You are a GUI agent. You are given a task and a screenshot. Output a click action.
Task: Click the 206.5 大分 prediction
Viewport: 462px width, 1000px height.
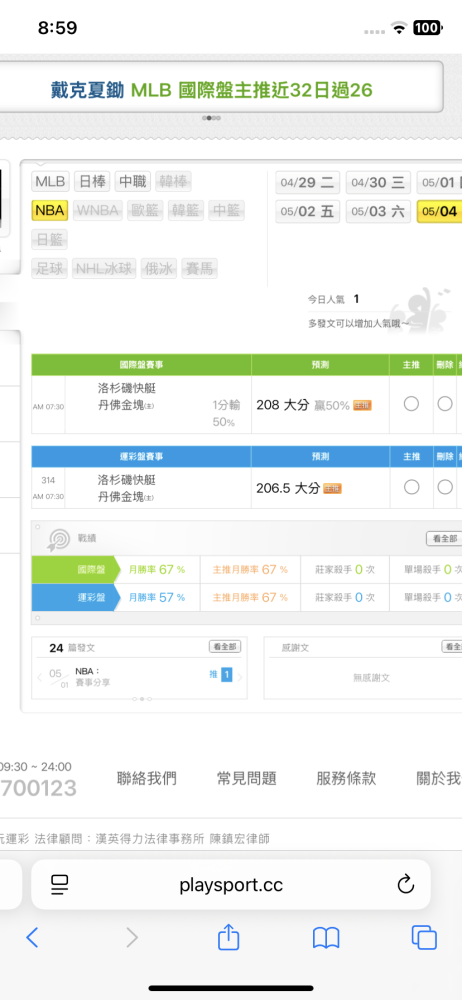tap(288, 489)
